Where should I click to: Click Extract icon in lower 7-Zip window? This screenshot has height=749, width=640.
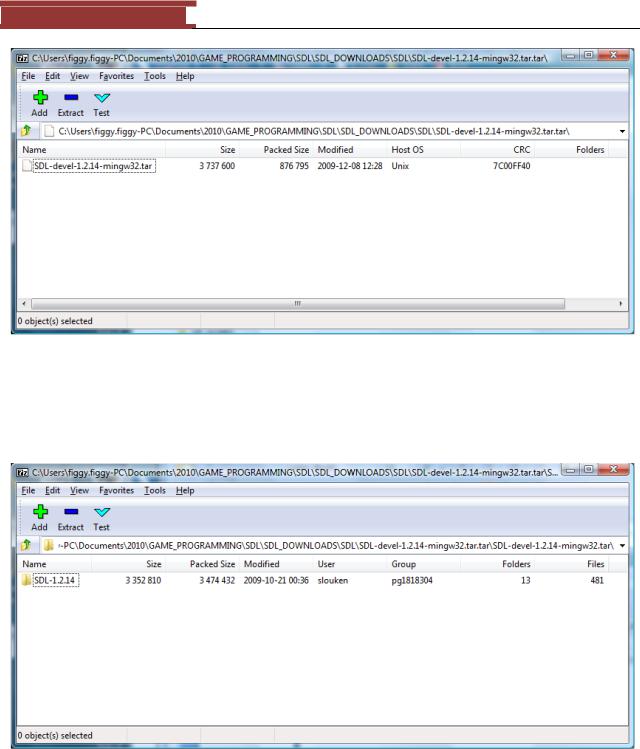coord(71,512)
